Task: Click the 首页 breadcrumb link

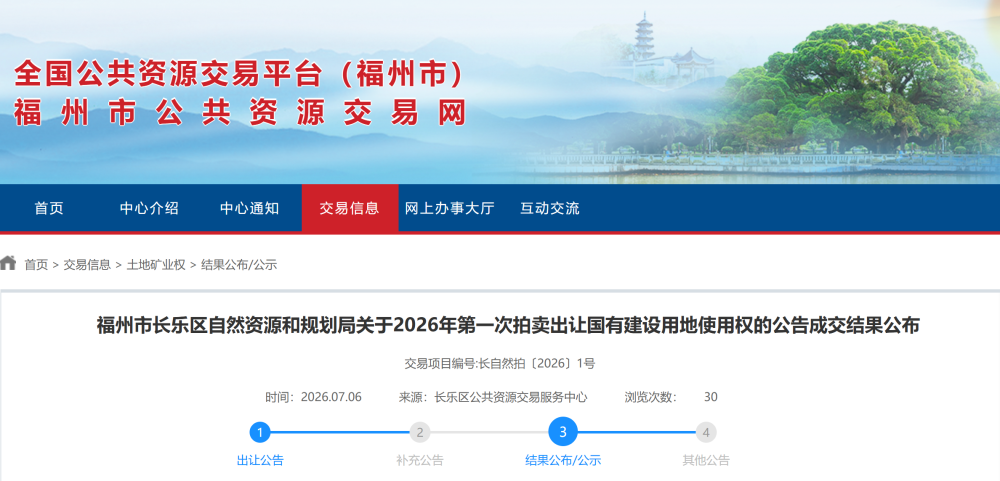Action: coord(36,265)
